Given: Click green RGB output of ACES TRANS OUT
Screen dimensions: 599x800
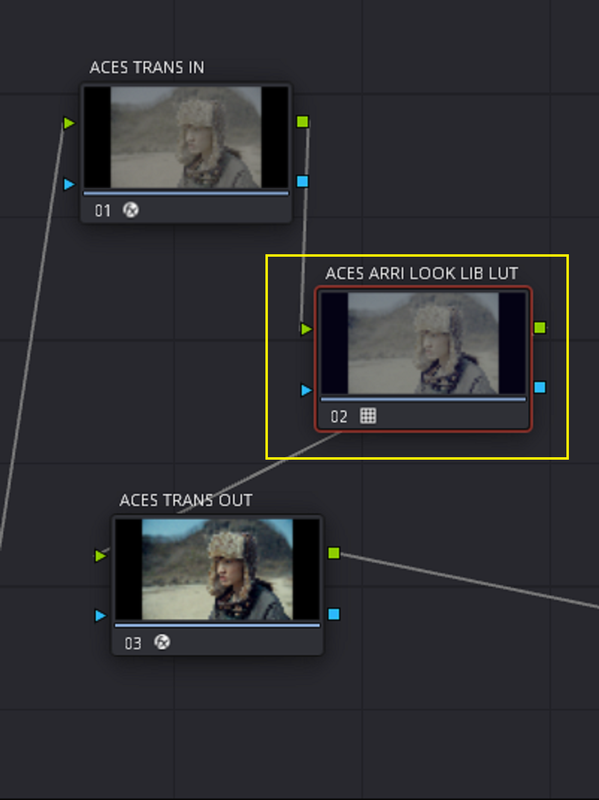Looking at the screenshot, I should point(334,553).
